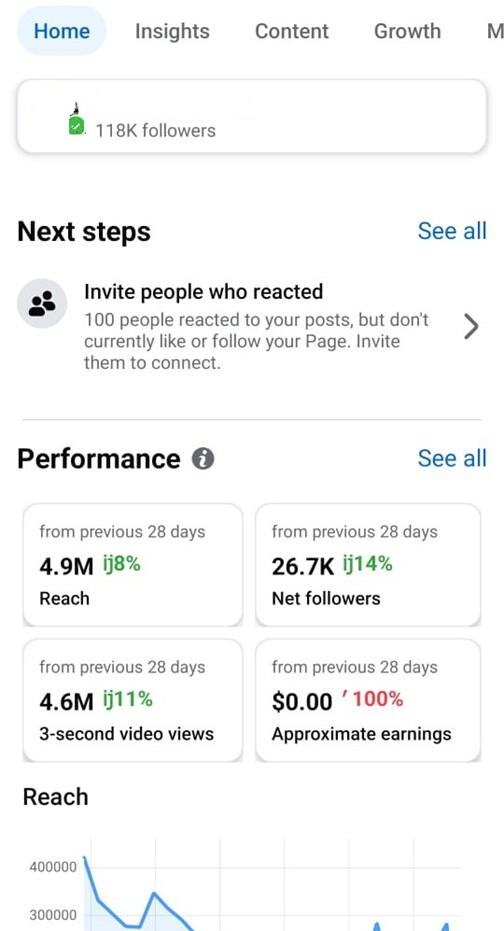This screenshot has width=504, height=931.
Task: Tap the people icon beside Invite people
Action: coord(42,303)
